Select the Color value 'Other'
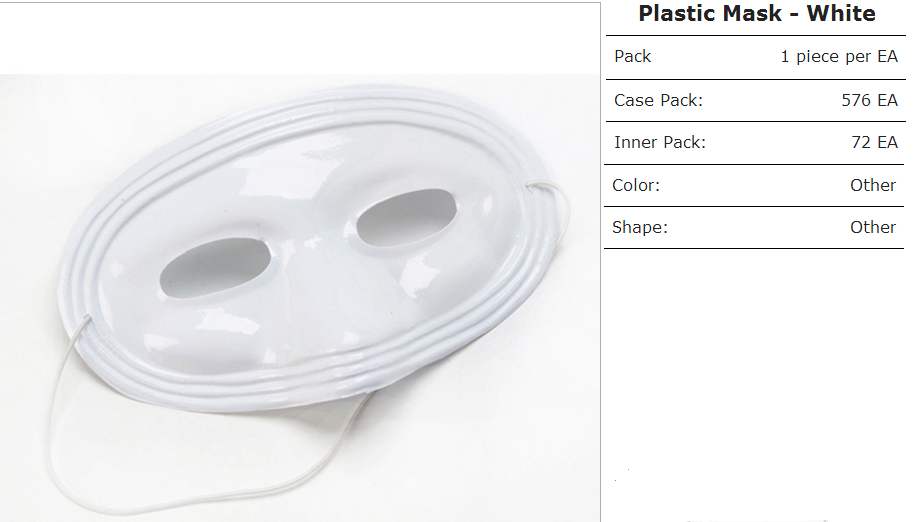 (873, 185)
